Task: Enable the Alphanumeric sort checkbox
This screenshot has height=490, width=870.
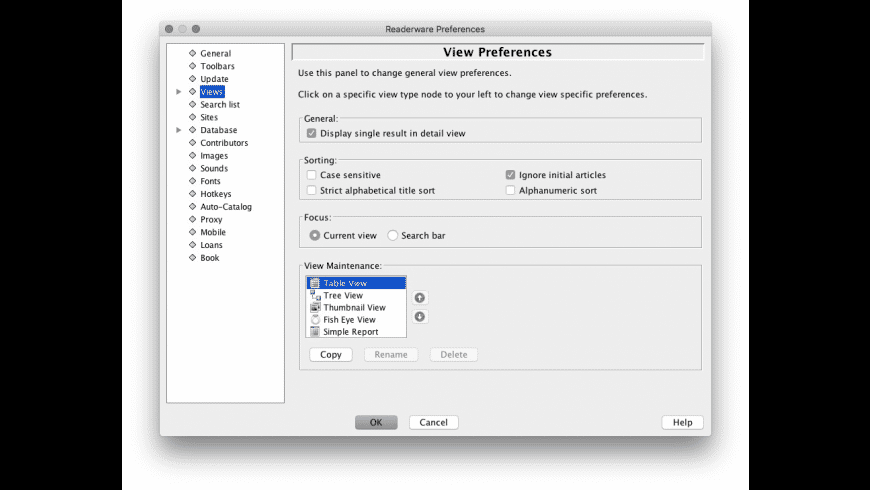Action: pos(510,190)
